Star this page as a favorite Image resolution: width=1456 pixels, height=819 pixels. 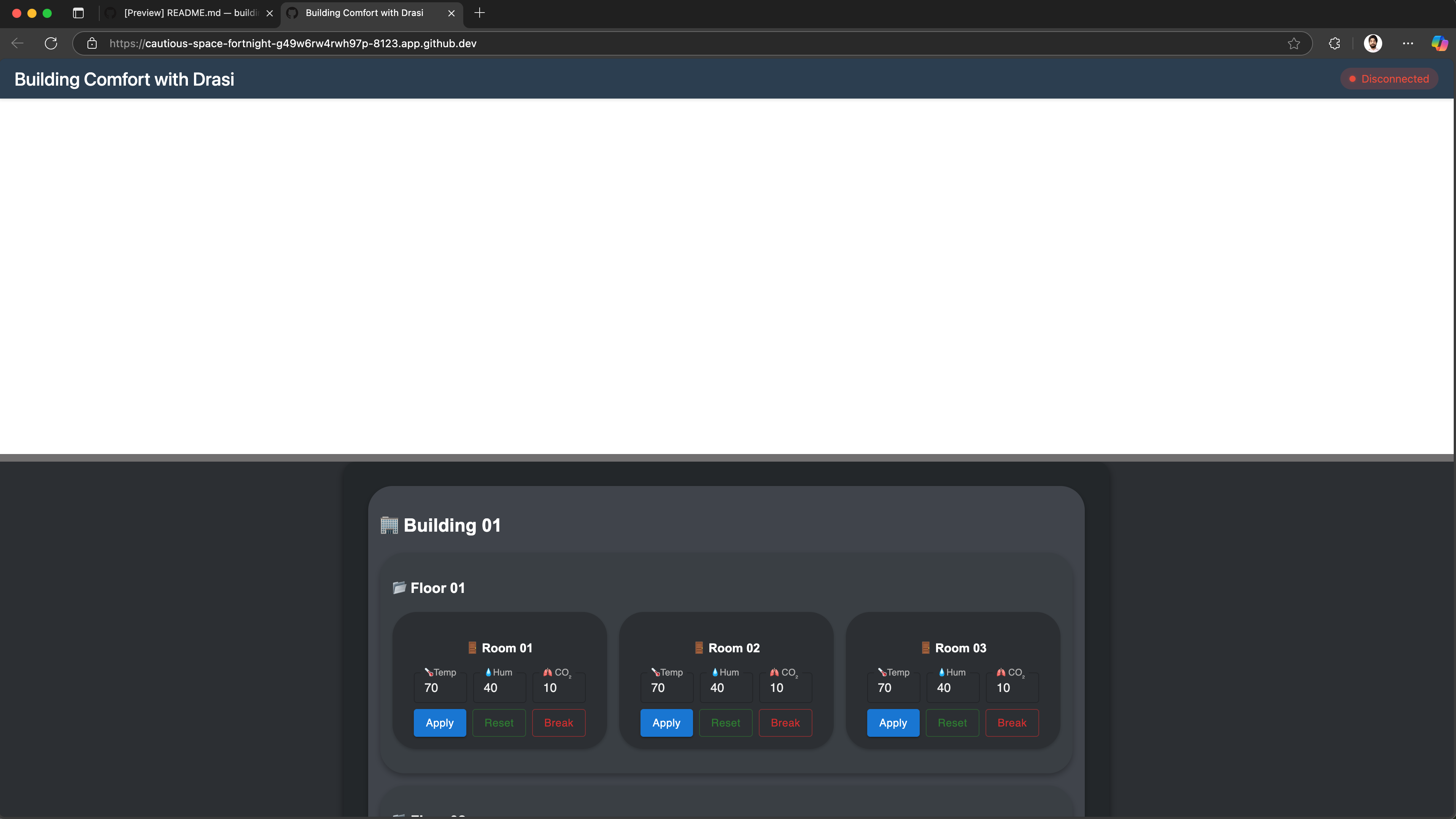pyautogui.click(x=1294, y=43)
